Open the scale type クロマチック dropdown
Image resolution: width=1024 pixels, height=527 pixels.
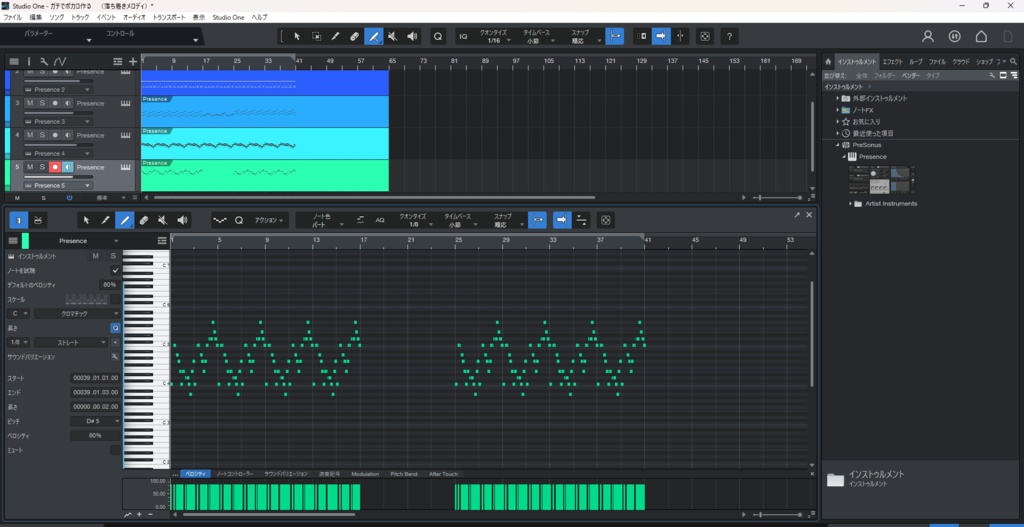(77, 313)
